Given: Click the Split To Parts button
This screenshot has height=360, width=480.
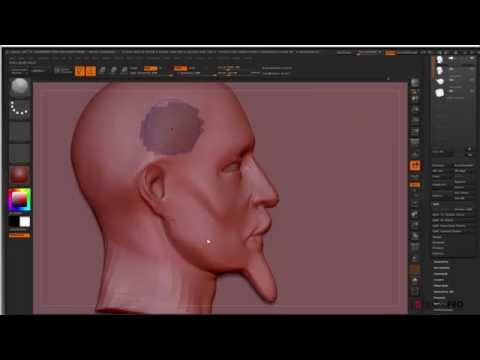Looking at the screenshot, I should [453, 220].
